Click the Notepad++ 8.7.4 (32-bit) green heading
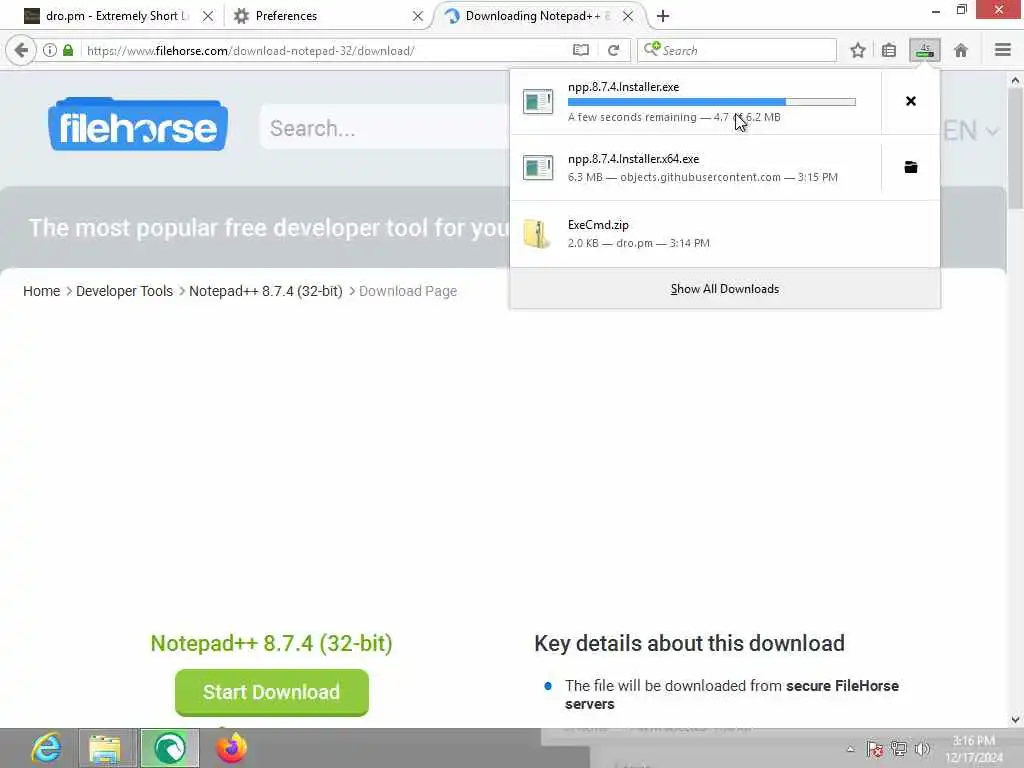 pos(271,643)
